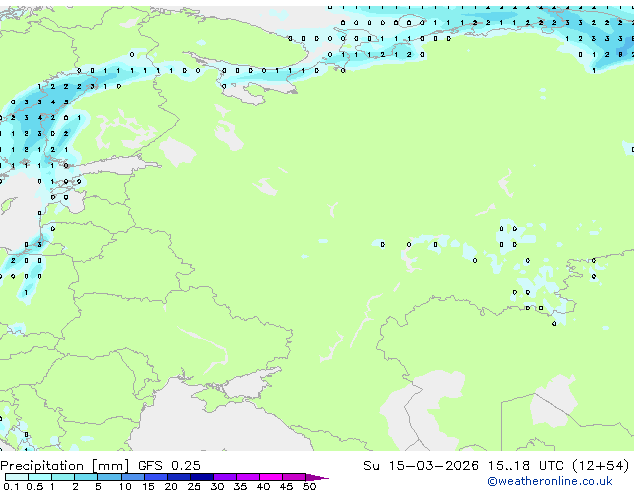Choose the 40–45 mm magenta legend swatch

271,477
